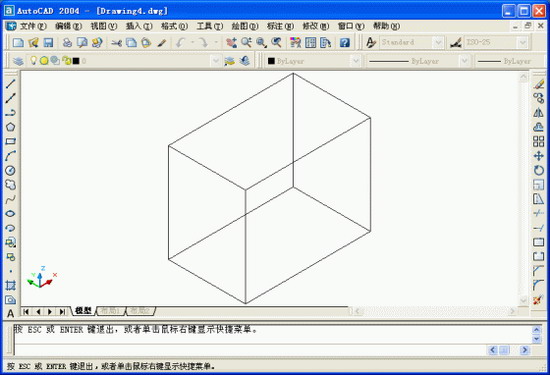The height and width of the screenshot is (375, 550).
Task: Select the Ellipse tool
Action: tap(11, 214)
